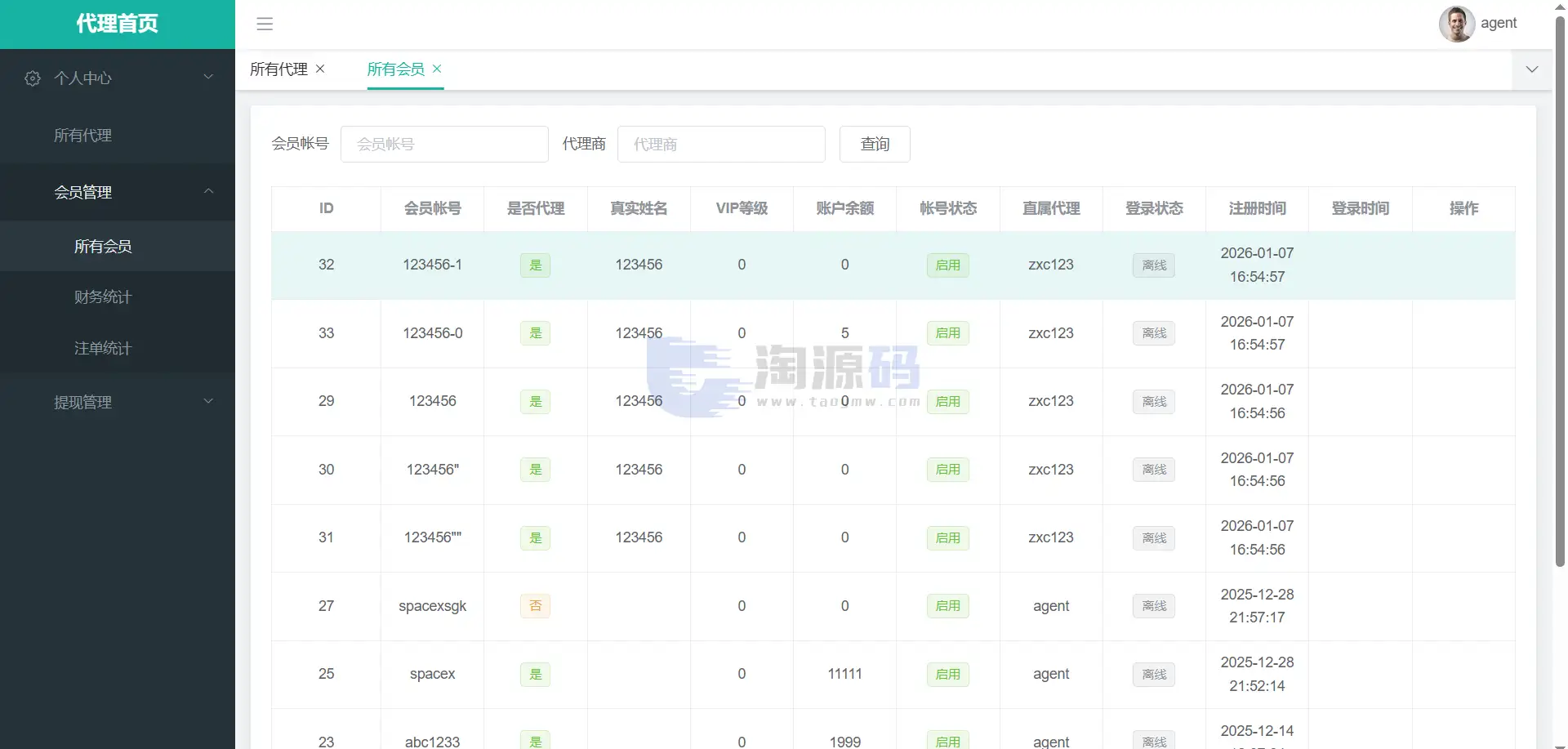Select the 所有会员 tab
The image size is (1568, 749).
[x=396, y=69]
